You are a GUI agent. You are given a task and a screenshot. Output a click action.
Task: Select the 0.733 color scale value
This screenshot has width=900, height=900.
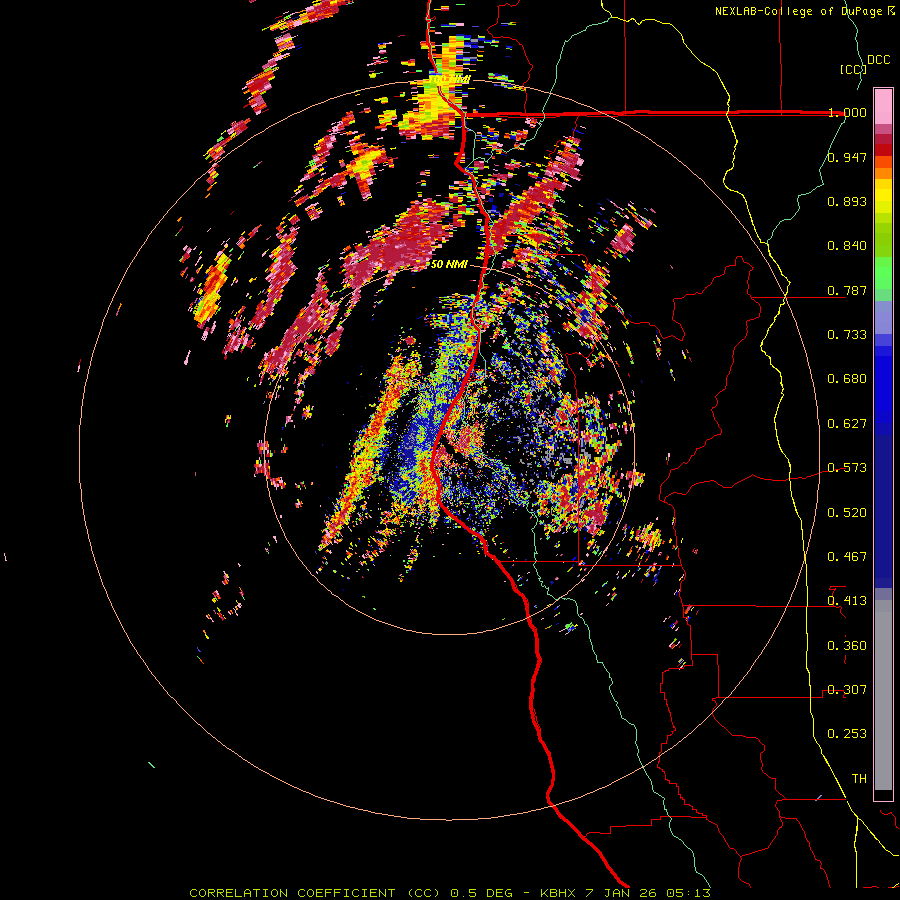click(x=847, y=335)
